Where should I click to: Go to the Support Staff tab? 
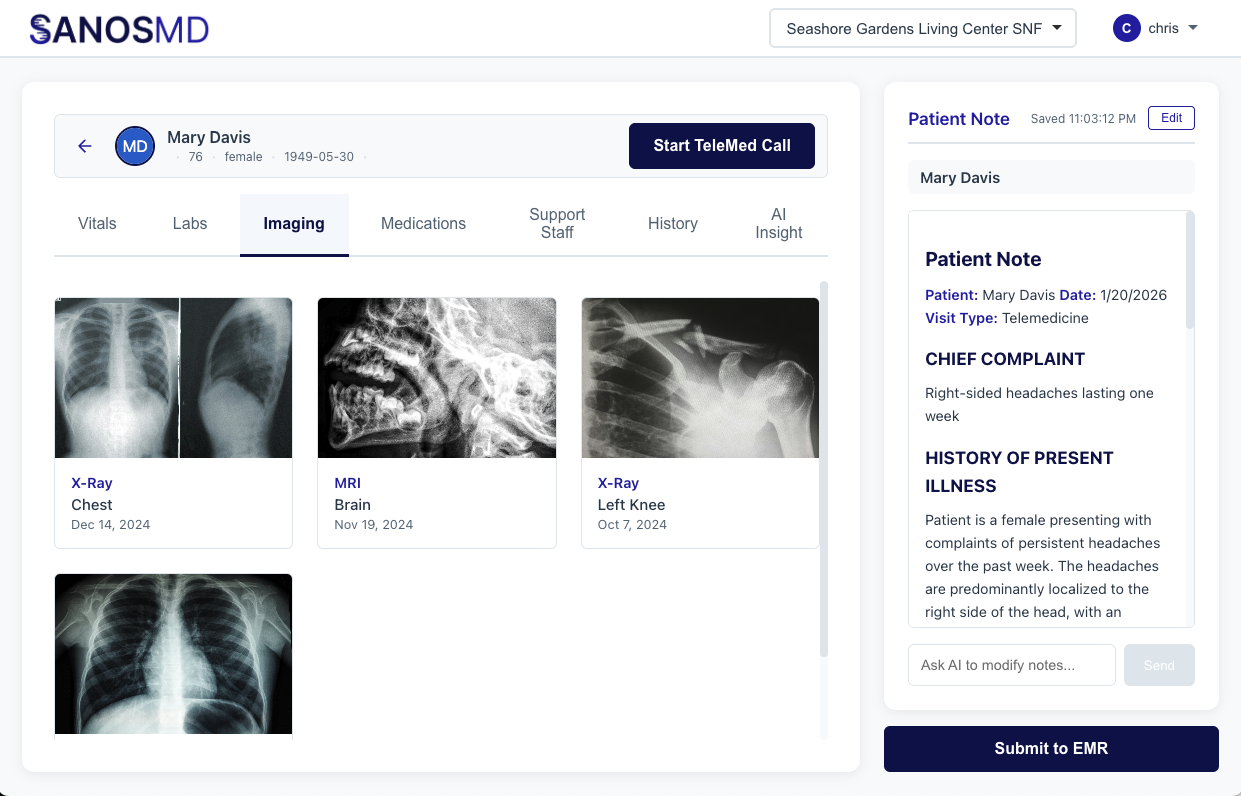click(x=557, y=224)
